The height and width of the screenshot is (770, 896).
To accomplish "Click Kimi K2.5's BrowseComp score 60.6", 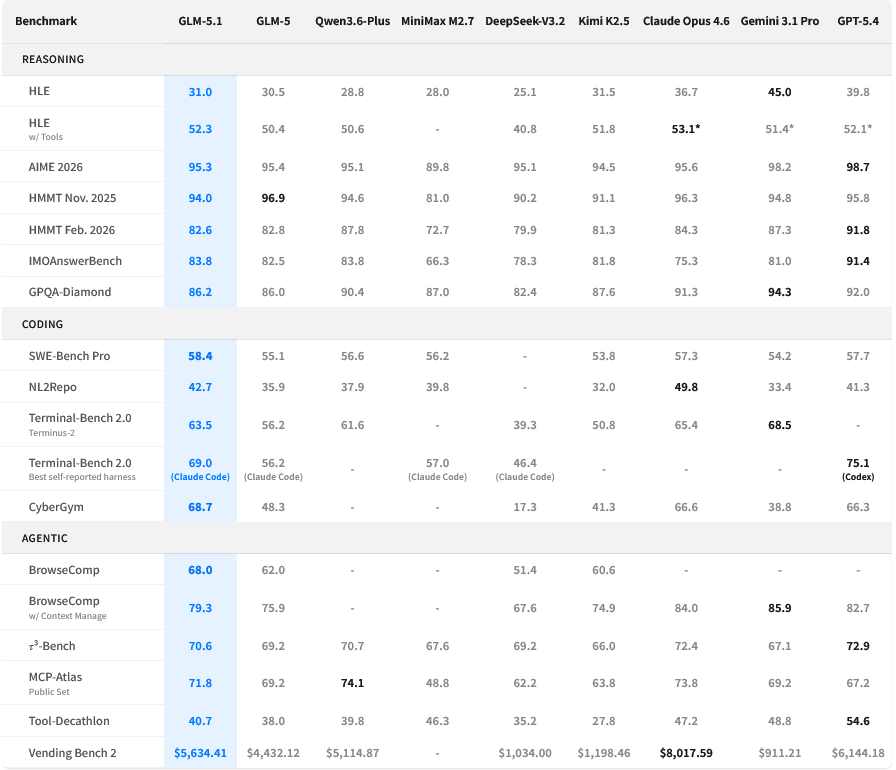I will tap(603, 570).
